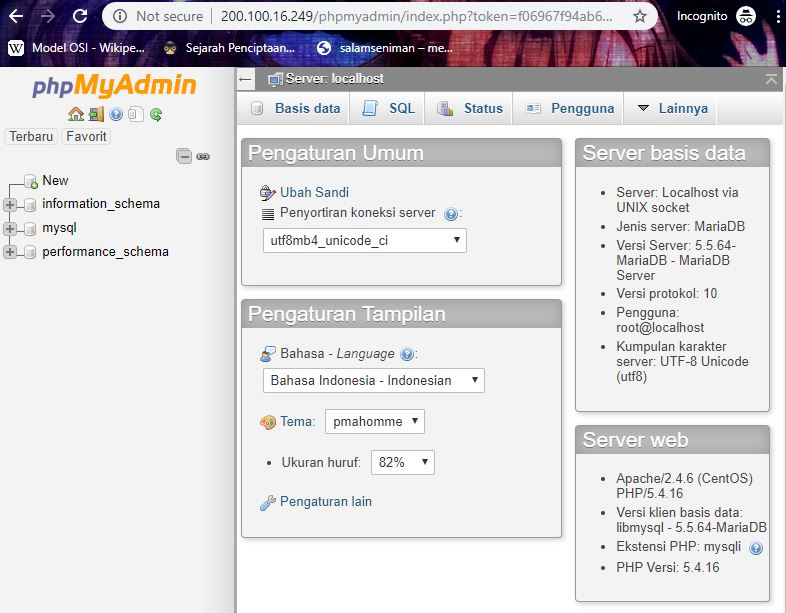Collapse all navigation tree items icon
The image size is (786, 613).
[183, 156]
